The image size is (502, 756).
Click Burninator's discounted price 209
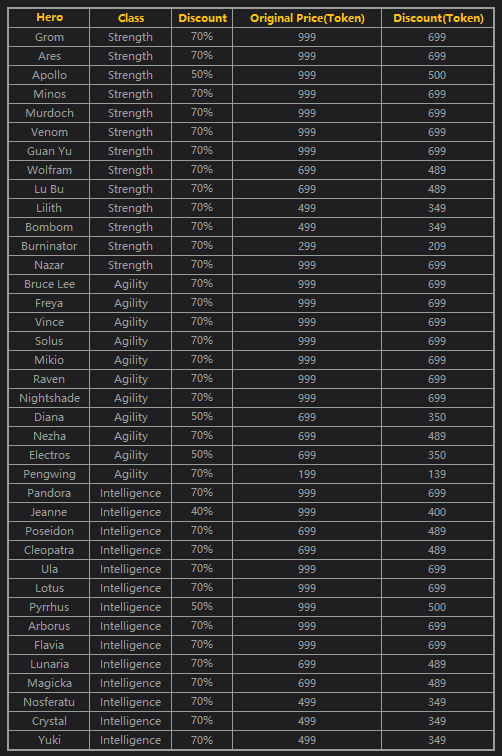(437, 246)
